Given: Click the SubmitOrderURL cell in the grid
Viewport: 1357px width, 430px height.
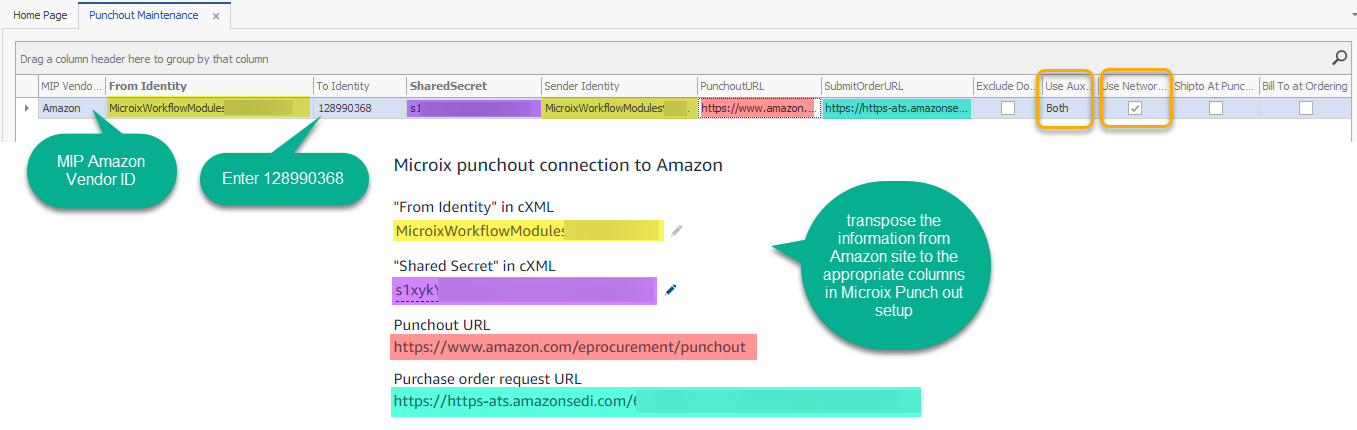Looking at the screenshot, I should pyautogui.click(x=896, y=108).
